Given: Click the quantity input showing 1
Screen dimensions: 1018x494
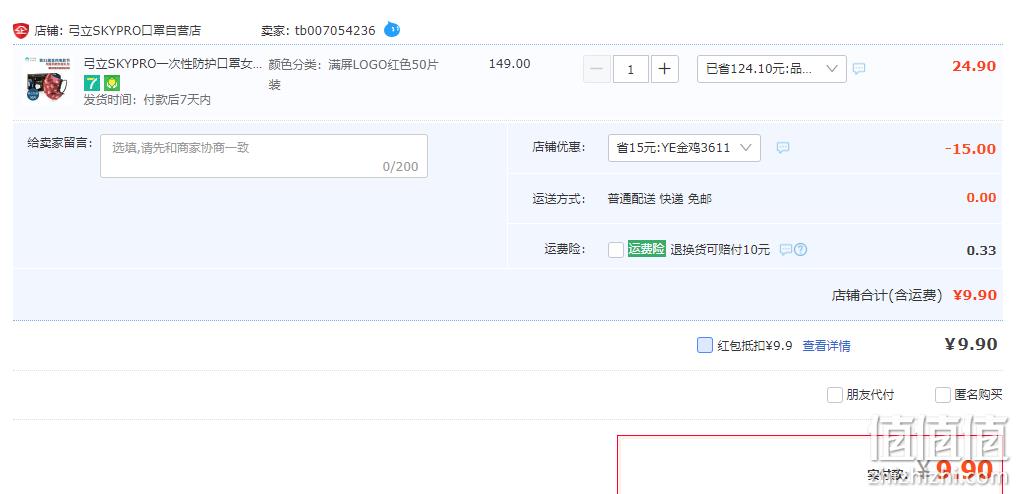Looking at the screenshot, I should tap(631, 69).
